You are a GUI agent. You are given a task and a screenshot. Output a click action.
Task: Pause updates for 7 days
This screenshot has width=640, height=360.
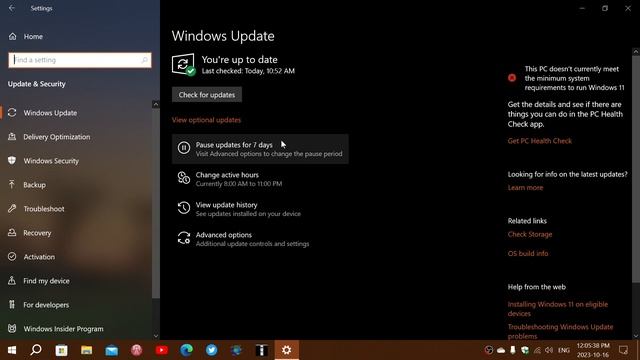260,149
